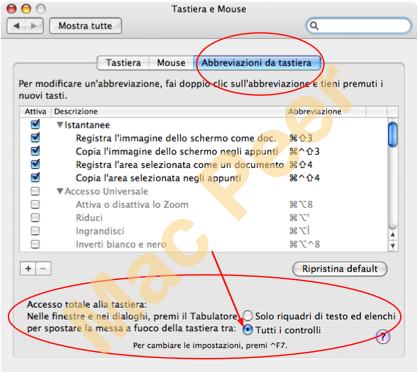Go forward with the right arrow button
Viewport: 417px width, 372px height.
coord(34,26)
